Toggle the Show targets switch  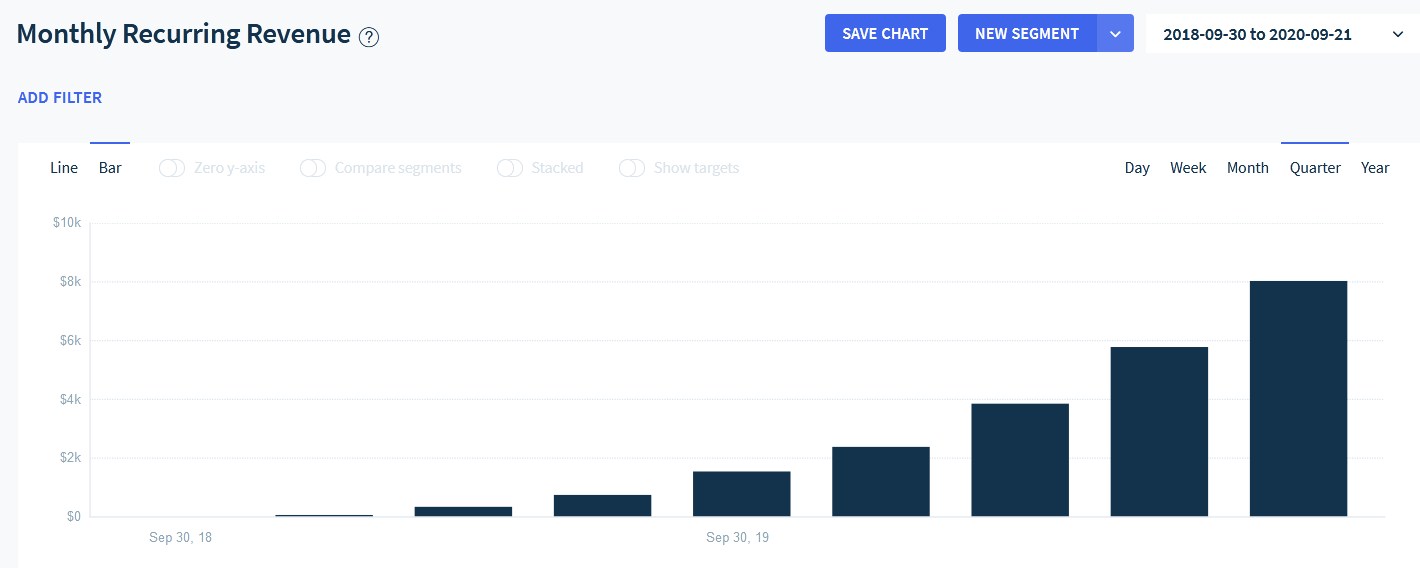coord(632,168)
